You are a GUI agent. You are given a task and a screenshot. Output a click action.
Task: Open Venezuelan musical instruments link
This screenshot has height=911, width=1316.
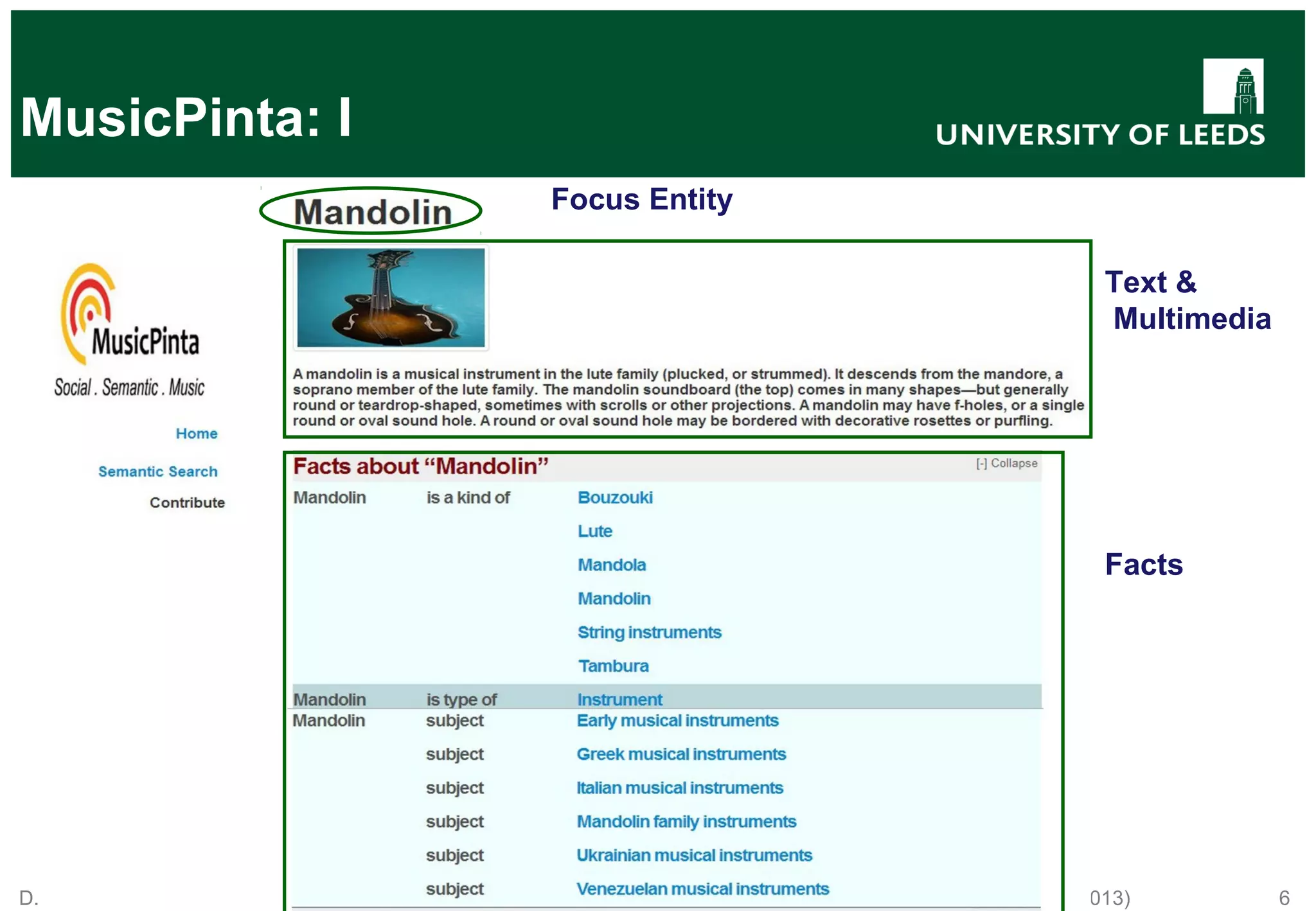click(703, 889)
